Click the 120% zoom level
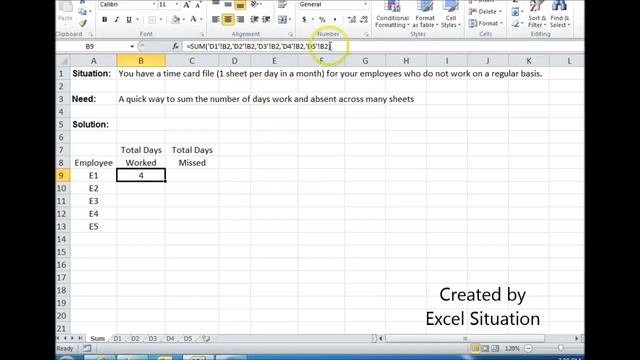Viewport: 640px width, 360px height. pyautogui.click(x=512, y=349)
